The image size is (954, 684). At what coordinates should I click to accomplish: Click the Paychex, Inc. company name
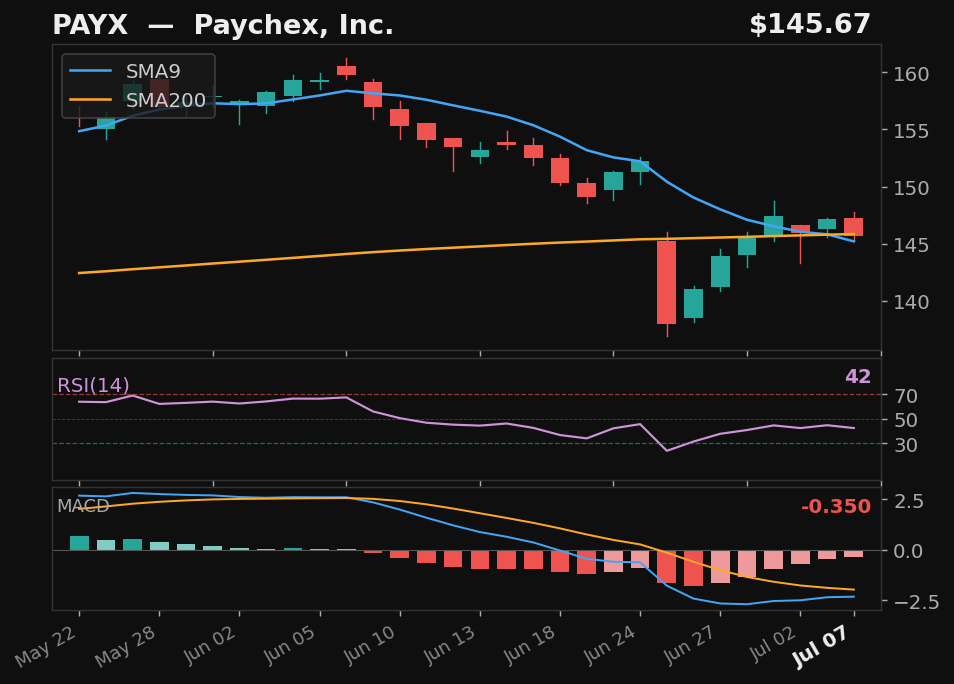[293, 26]
